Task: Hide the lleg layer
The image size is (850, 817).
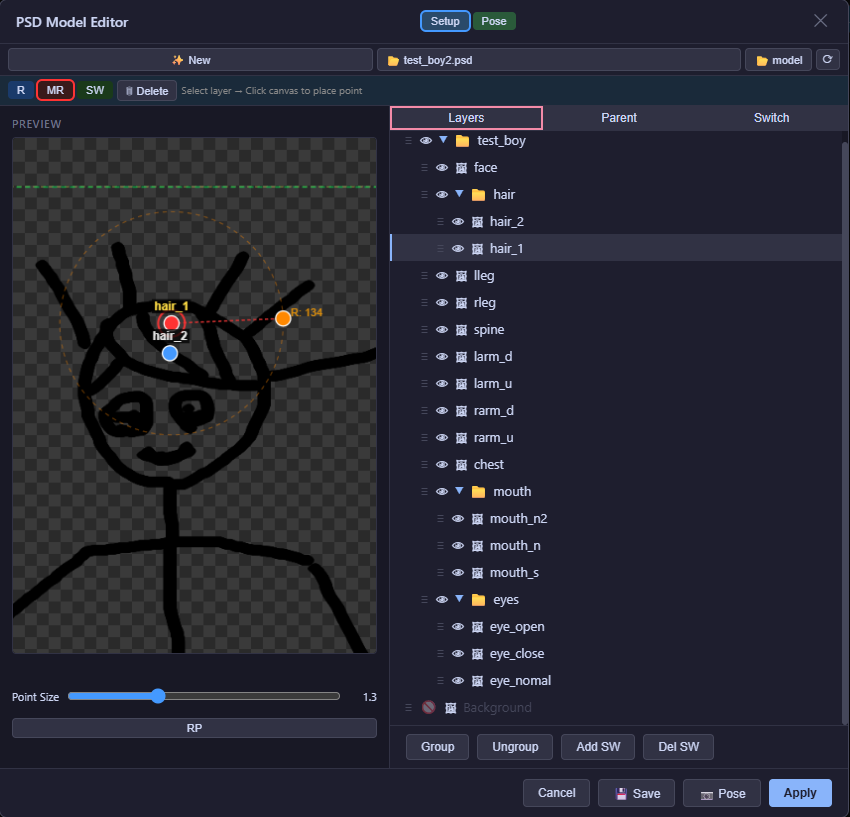Action: (442, 276)
